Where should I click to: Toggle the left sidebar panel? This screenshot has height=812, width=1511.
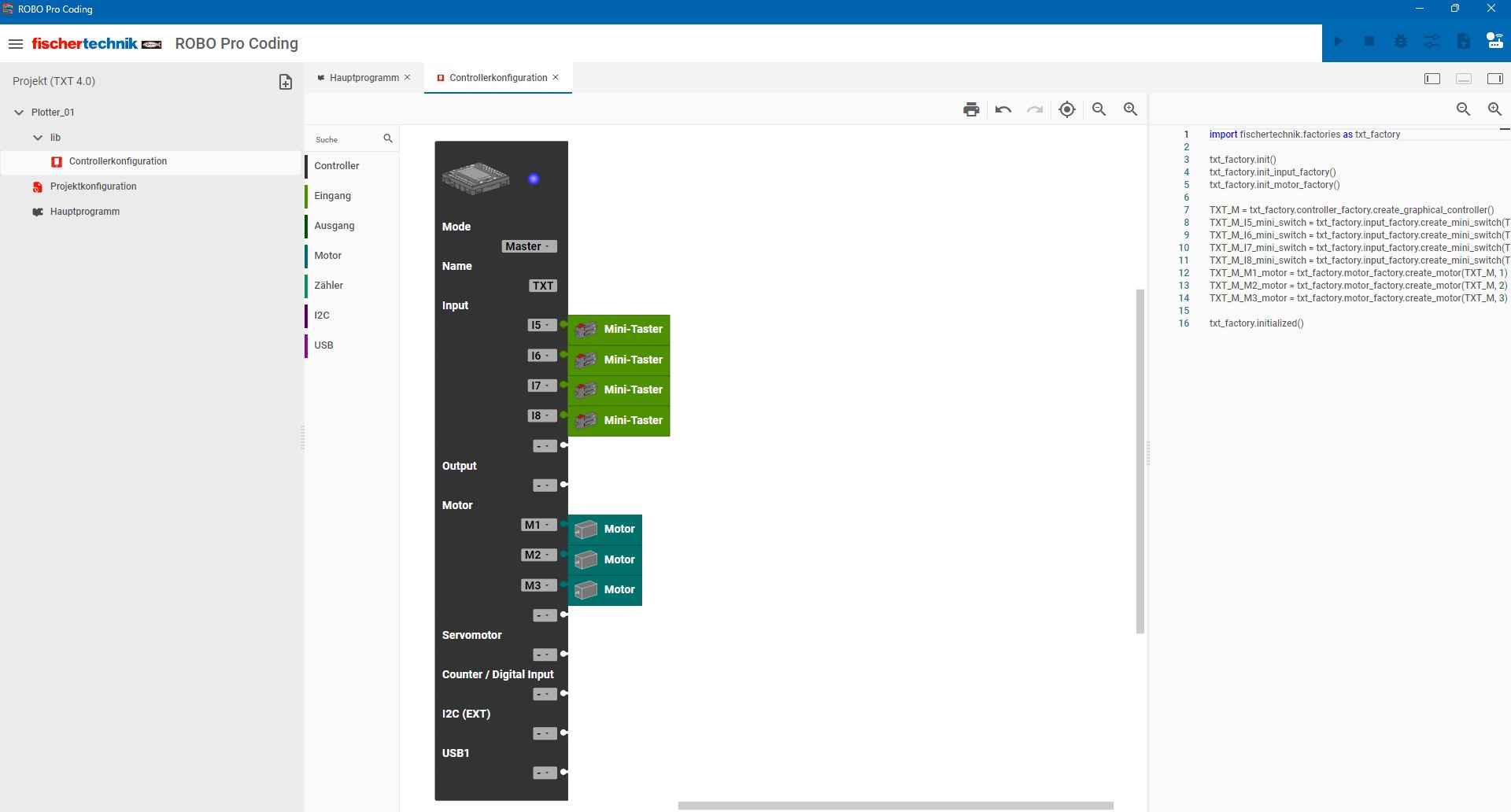(1432, 79)
